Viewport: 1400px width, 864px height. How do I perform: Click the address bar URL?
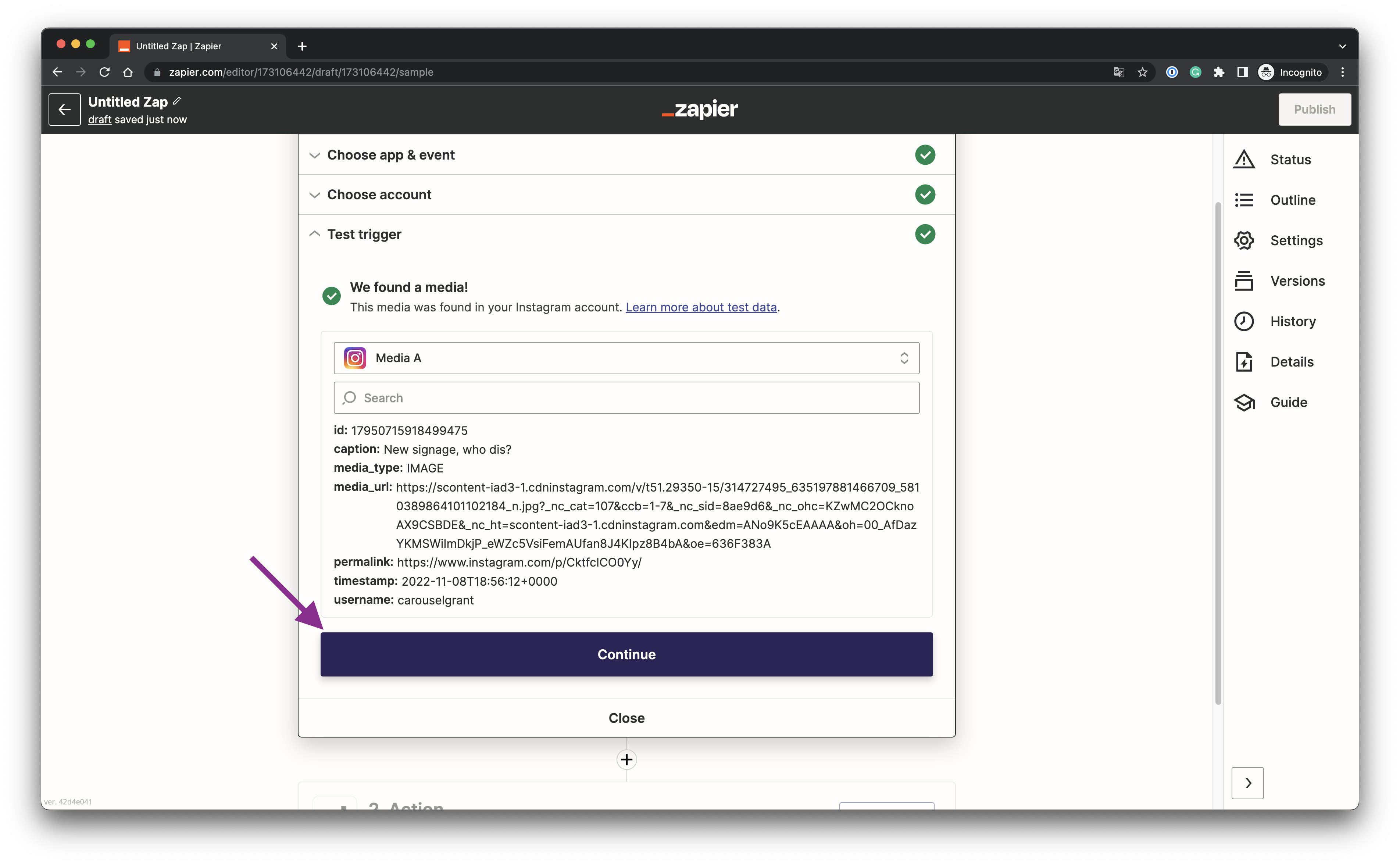click(x=301, y=72)
